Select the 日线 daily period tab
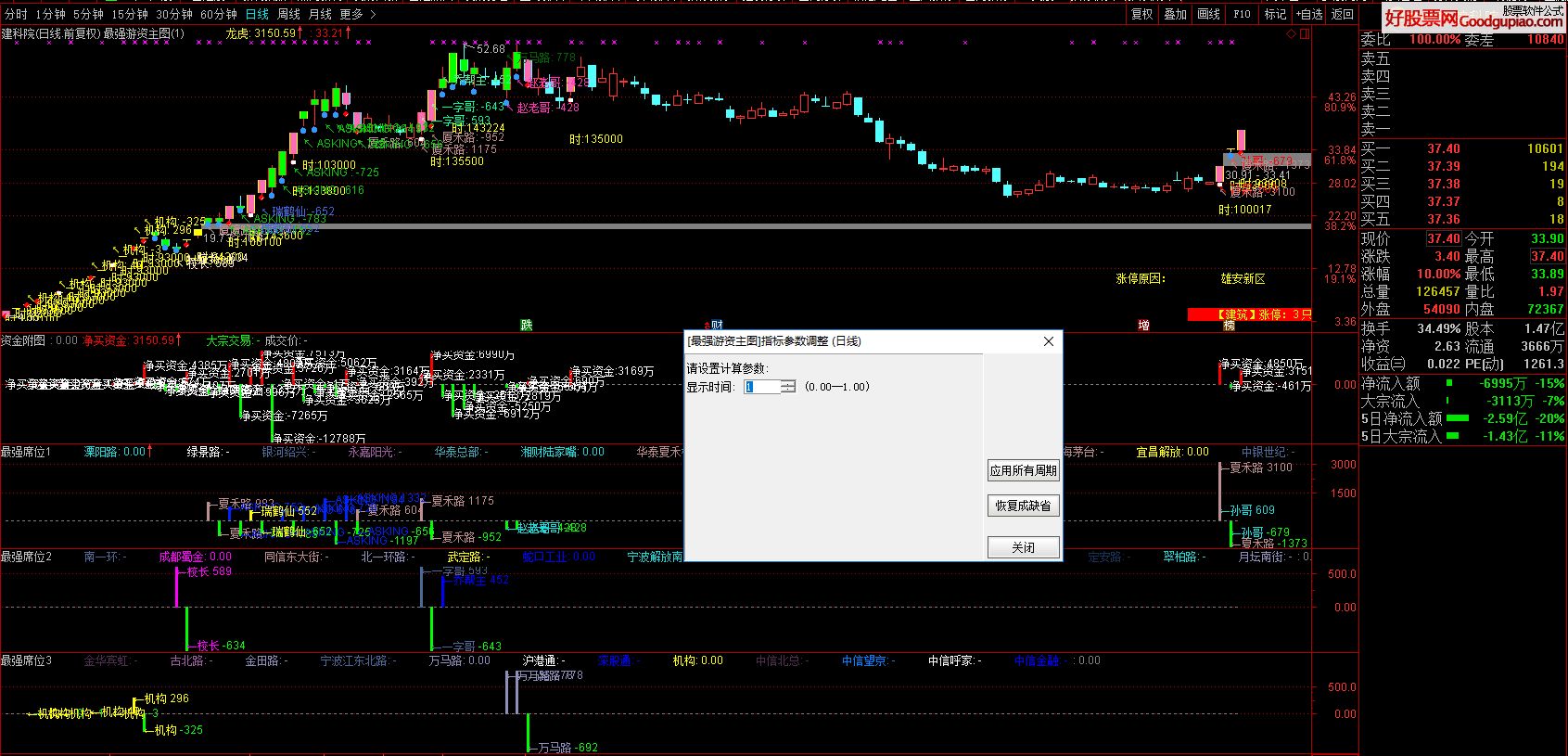This screenshot has height=756, width=1568. point(257,14)
